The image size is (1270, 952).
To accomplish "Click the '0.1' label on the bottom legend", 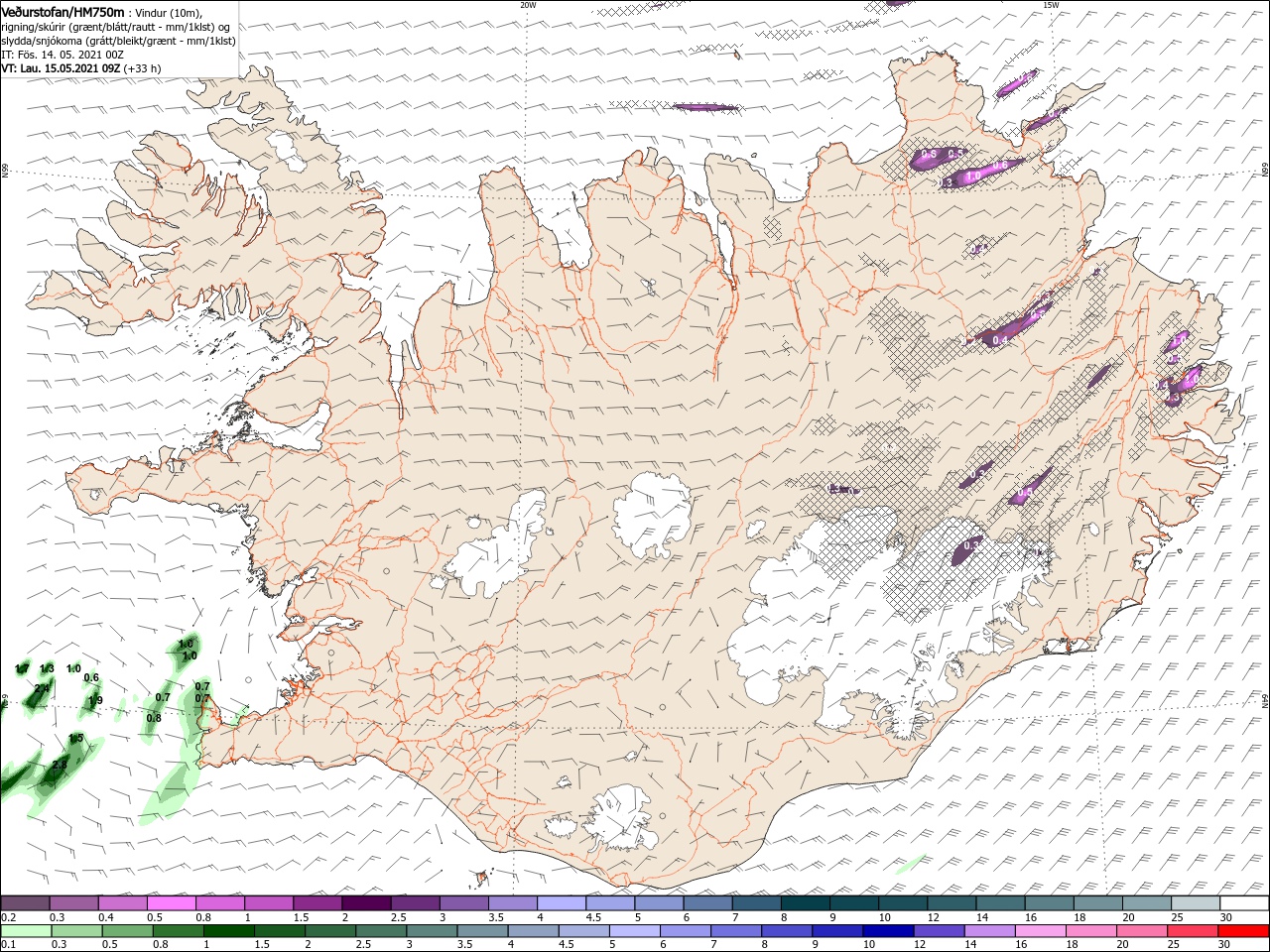I will (9, 946).
